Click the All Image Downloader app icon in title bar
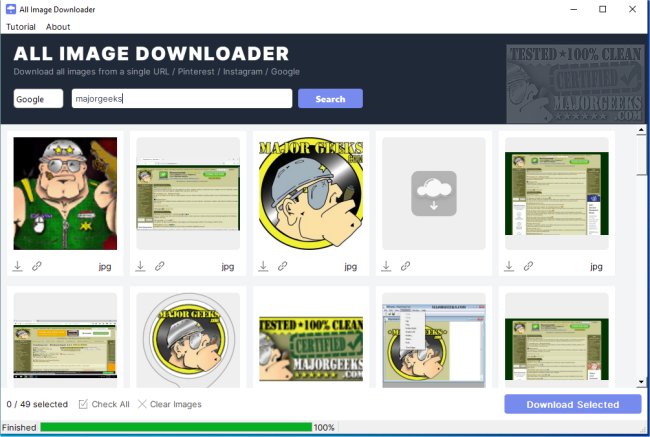Screen dimensions: 650x437 click(11, 9)
